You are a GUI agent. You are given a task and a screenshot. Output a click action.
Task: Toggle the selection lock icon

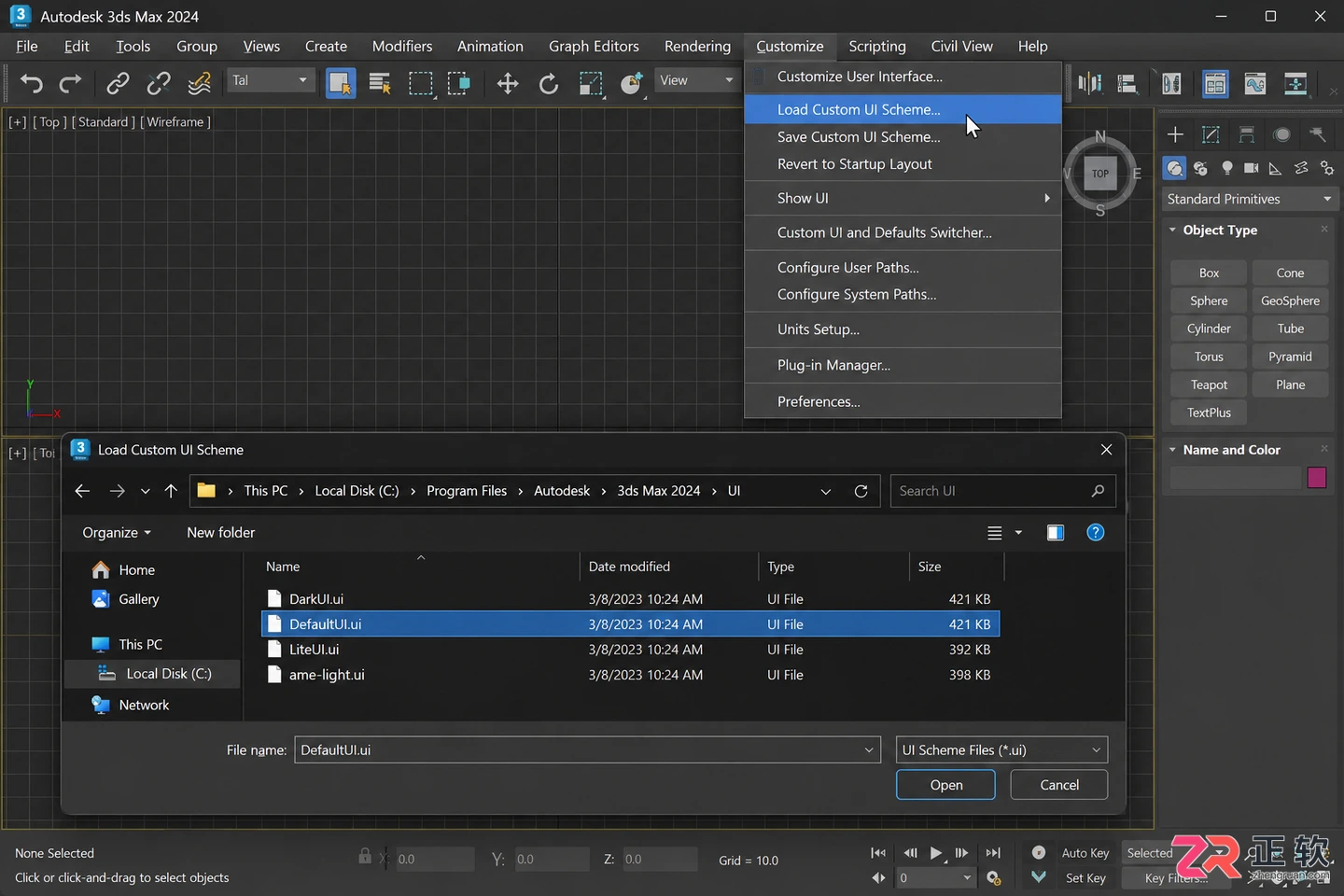365,856
